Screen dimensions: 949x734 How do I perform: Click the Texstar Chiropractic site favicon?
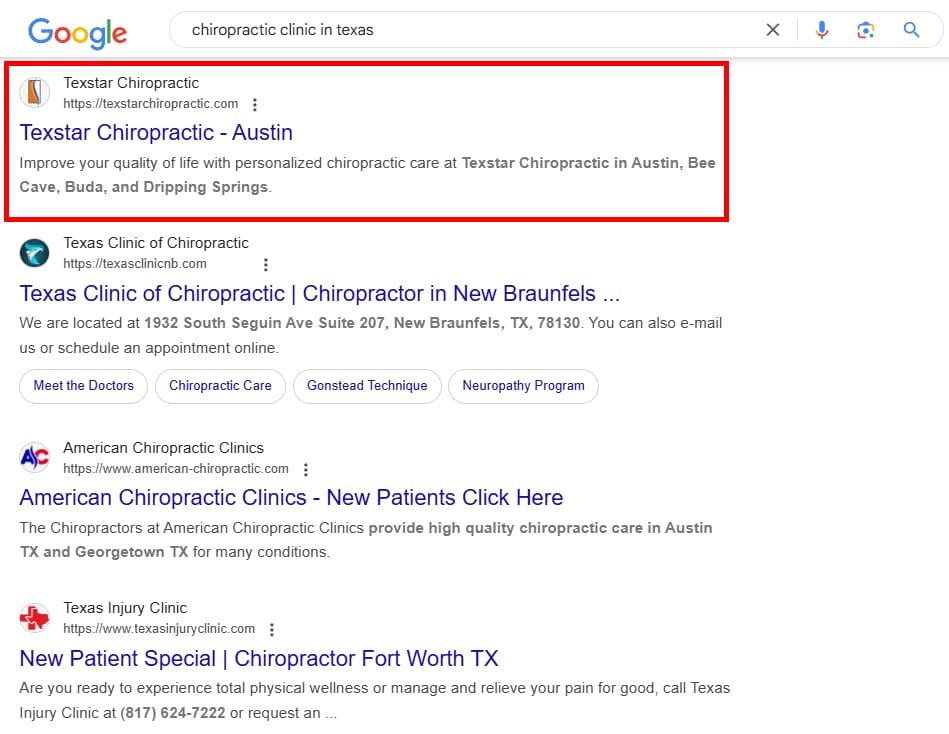tap(34, 93)
